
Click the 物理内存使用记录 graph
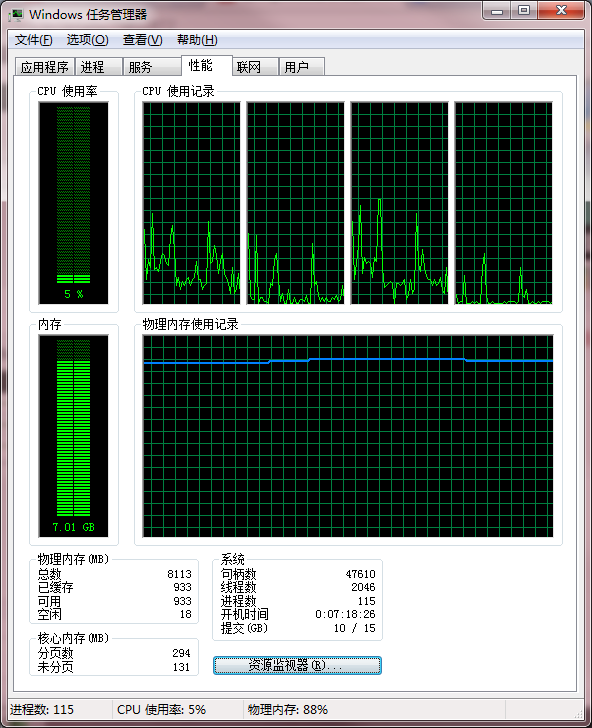(348, 436)
